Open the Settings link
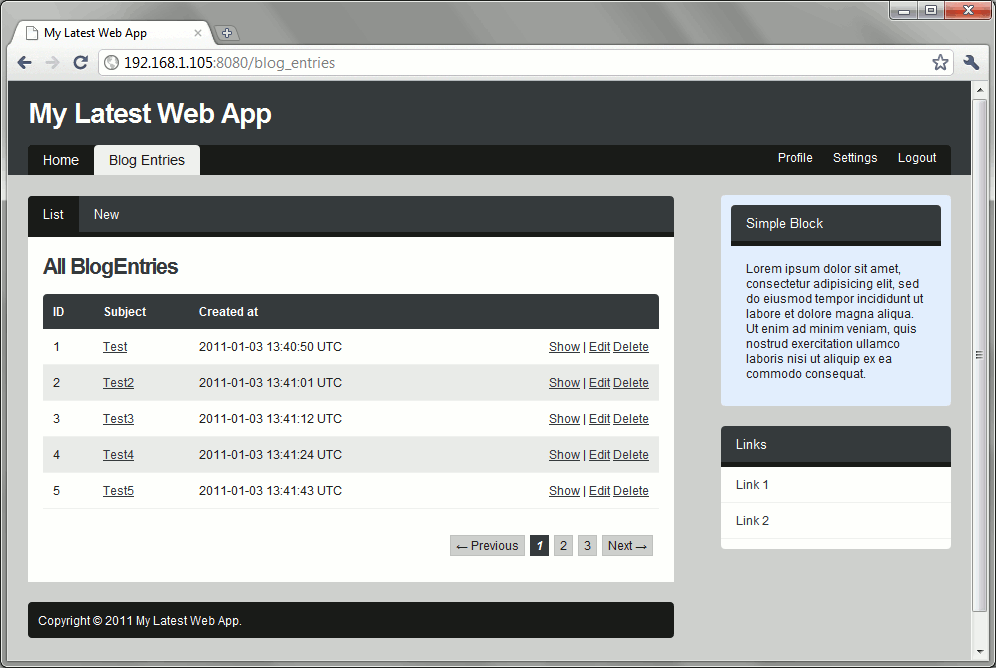 coord(855,157)
